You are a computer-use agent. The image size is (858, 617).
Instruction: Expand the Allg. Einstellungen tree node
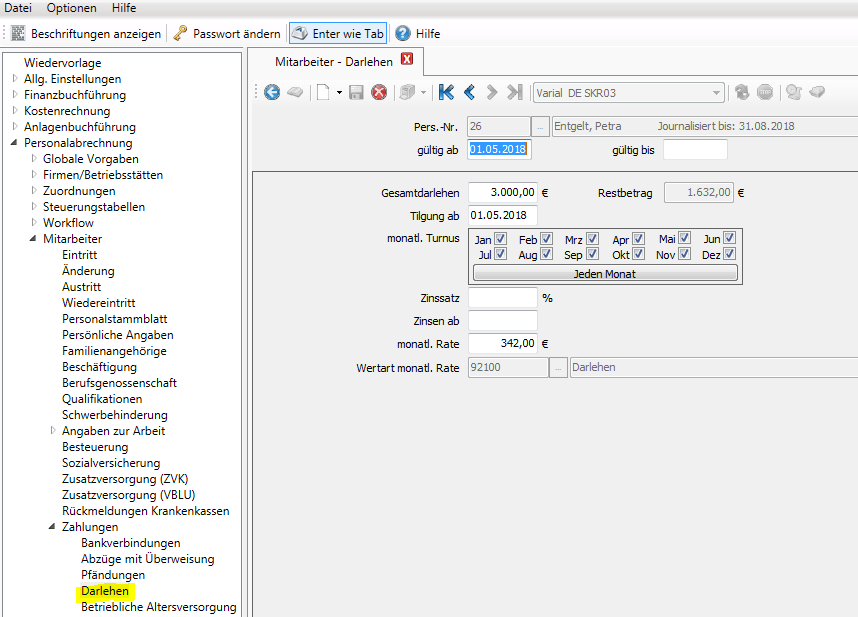point(15,79)
